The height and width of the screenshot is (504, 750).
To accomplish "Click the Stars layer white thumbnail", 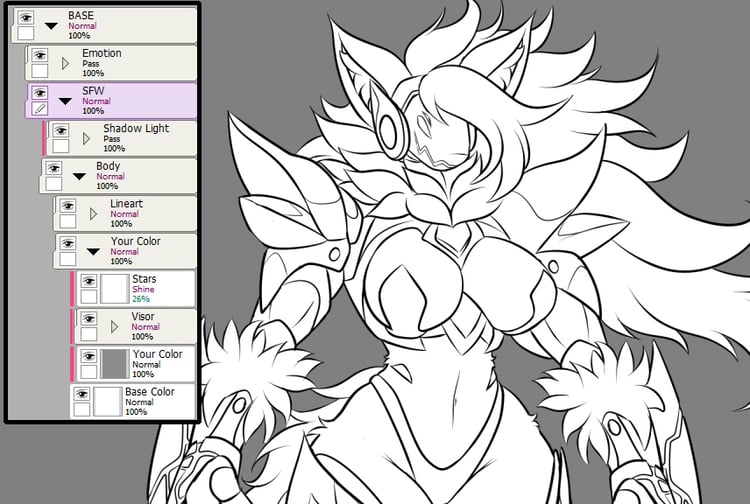I will (115, 289).
